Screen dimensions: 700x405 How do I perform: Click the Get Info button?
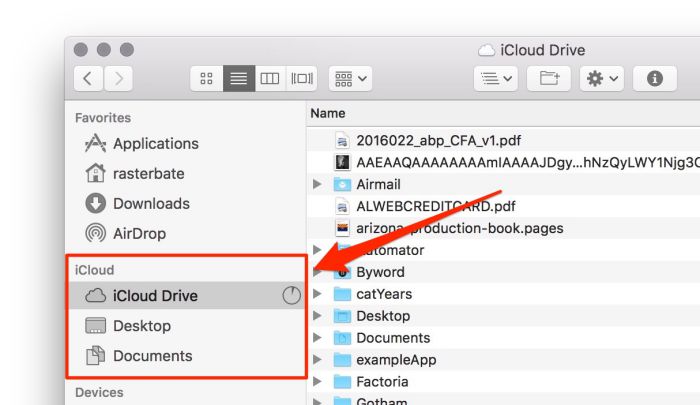pyautogui.click(x=655, y=79)
